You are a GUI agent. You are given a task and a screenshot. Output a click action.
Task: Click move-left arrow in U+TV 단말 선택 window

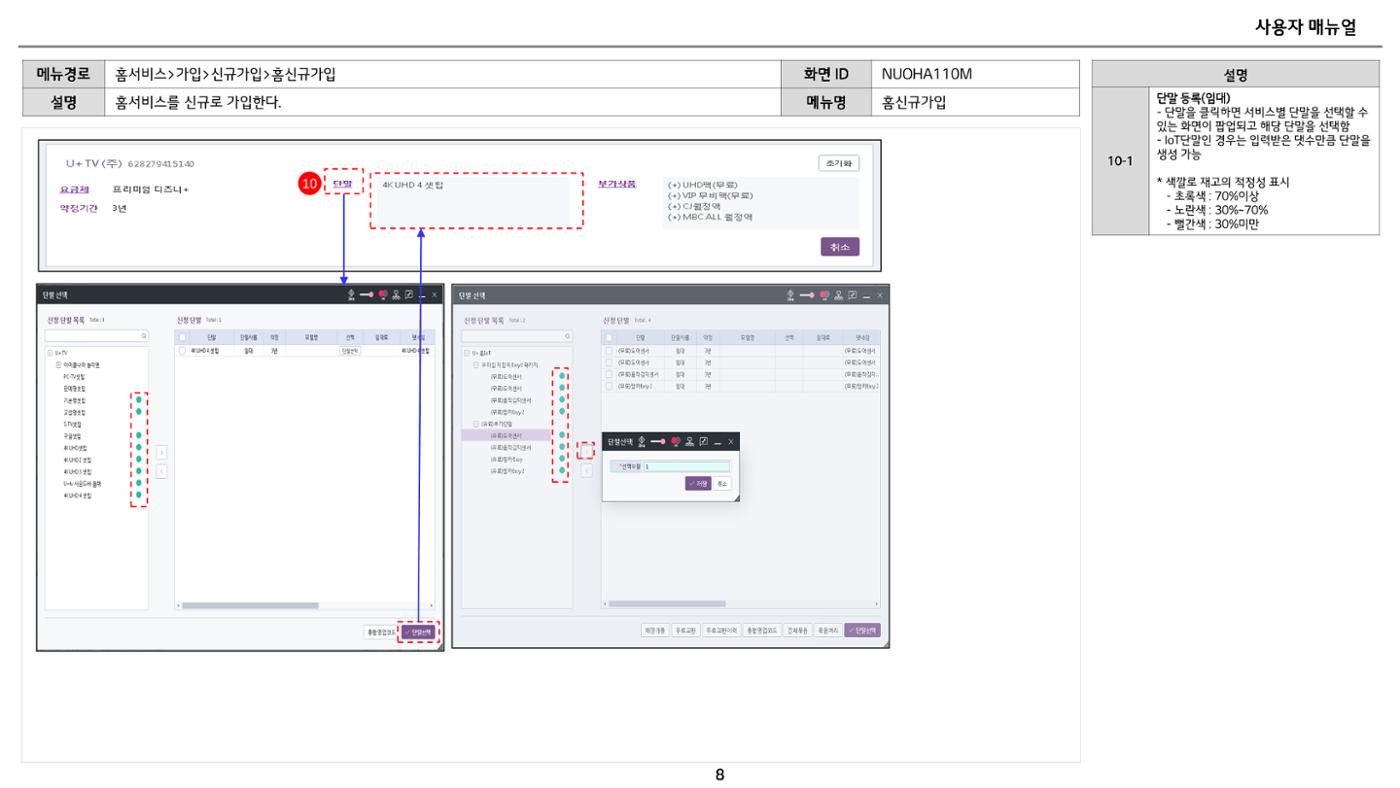pyautogui.click(x=161, y=471)
